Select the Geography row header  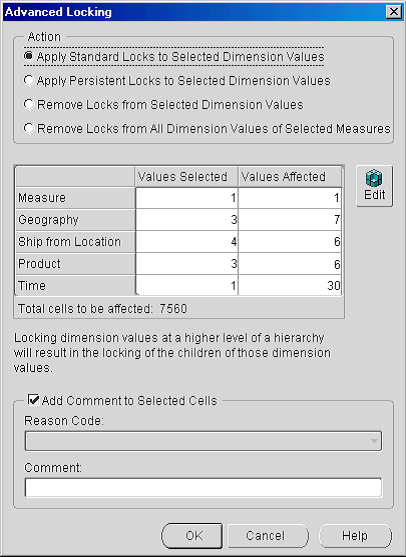[x=75, y=220]
